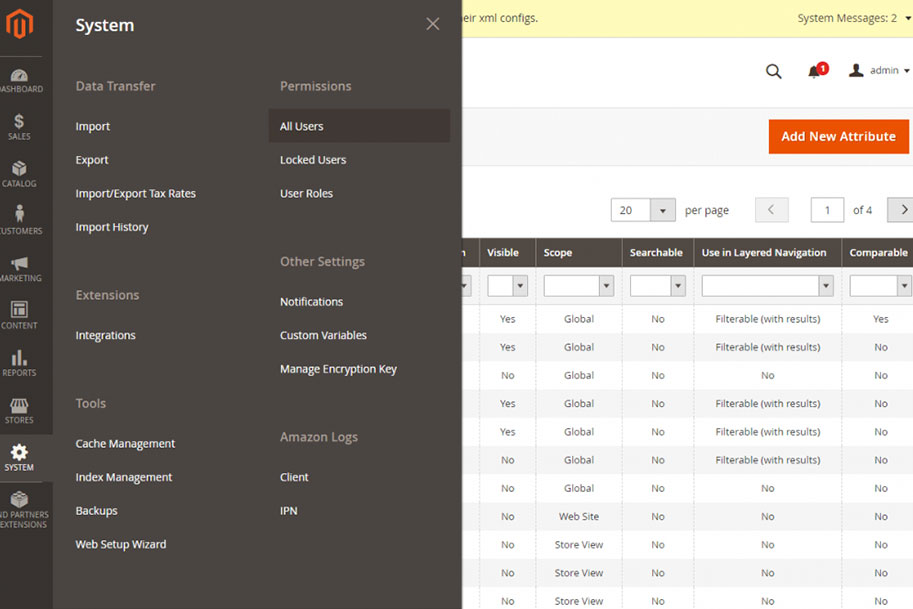Open the Content sidebar section
Screen dimensions: 913x609
tap(19, 315)
